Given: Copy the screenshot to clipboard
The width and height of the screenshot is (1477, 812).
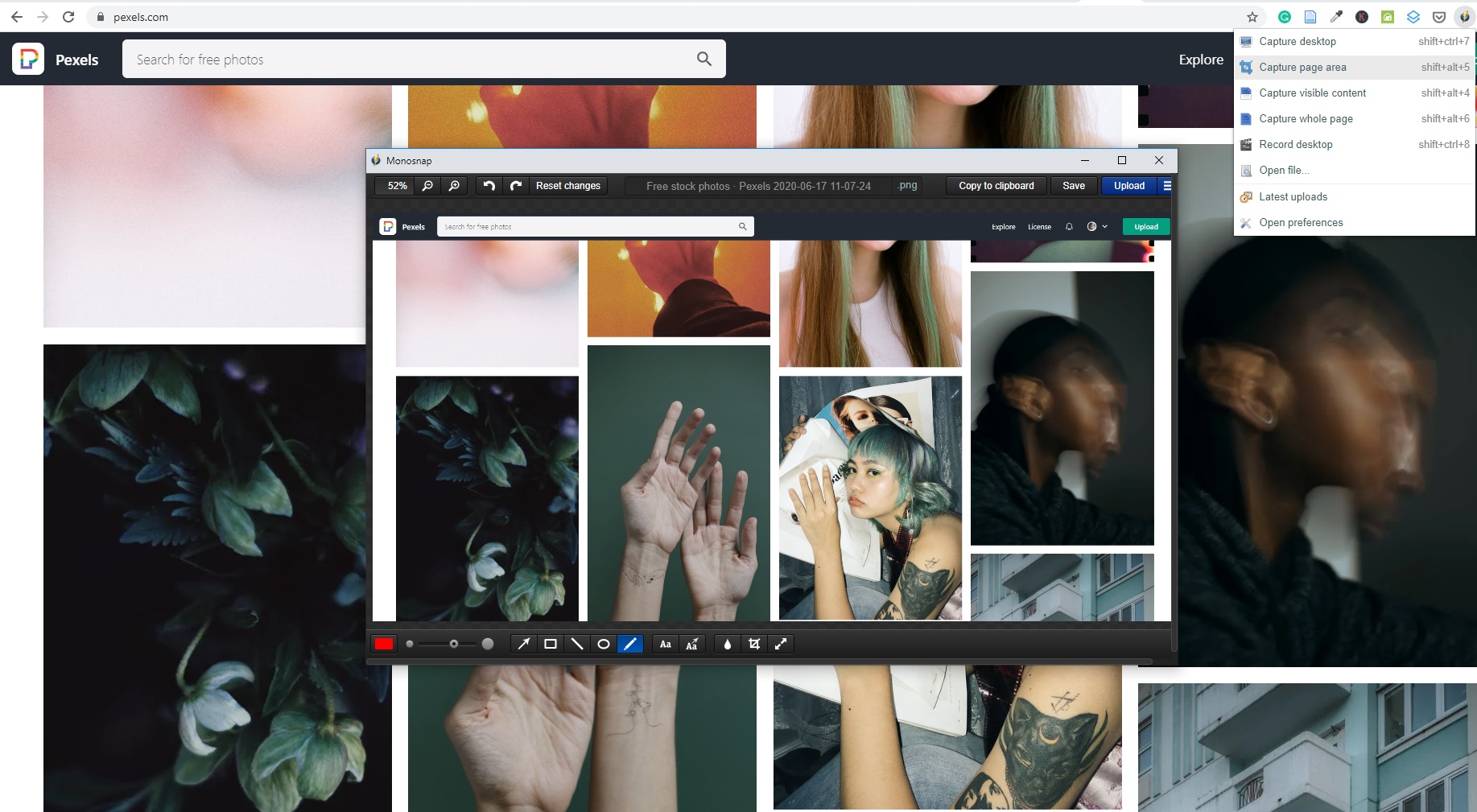Looking at the screenshot, I should pyautogui.click(x=996, y=186).
